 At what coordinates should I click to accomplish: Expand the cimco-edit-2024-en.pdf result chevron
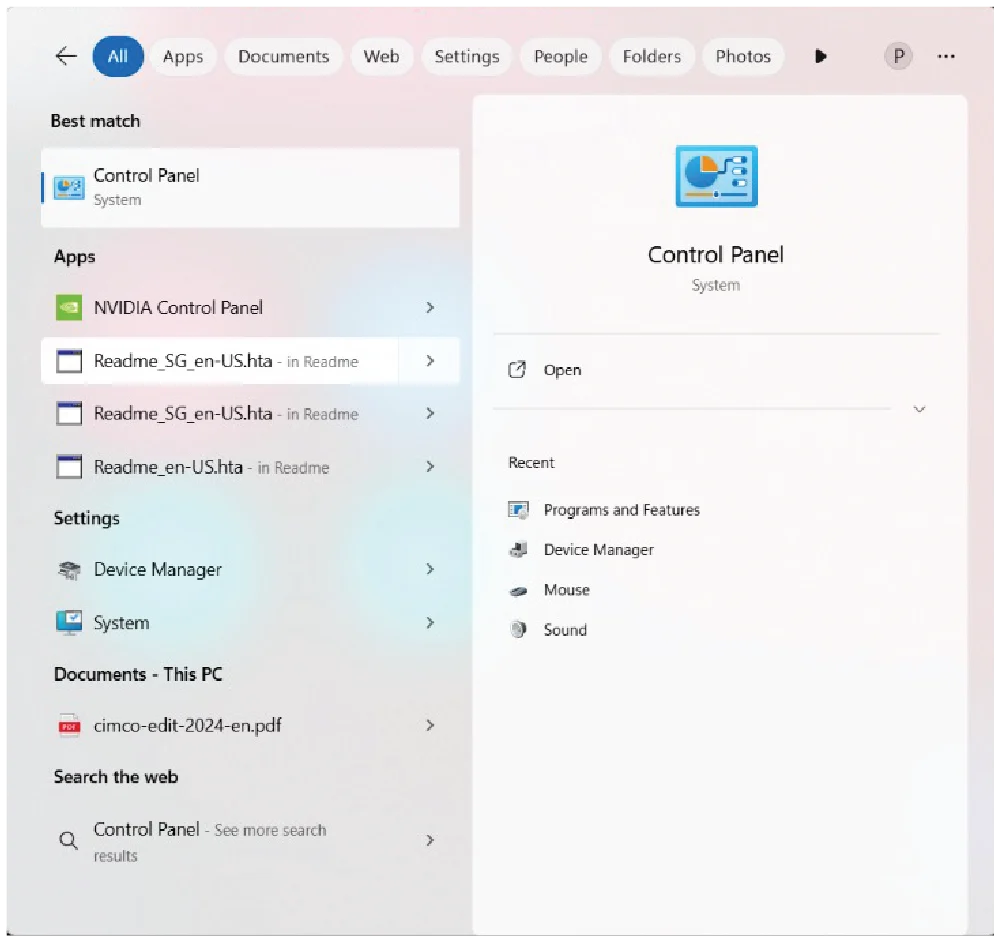(x=430, y=726)
